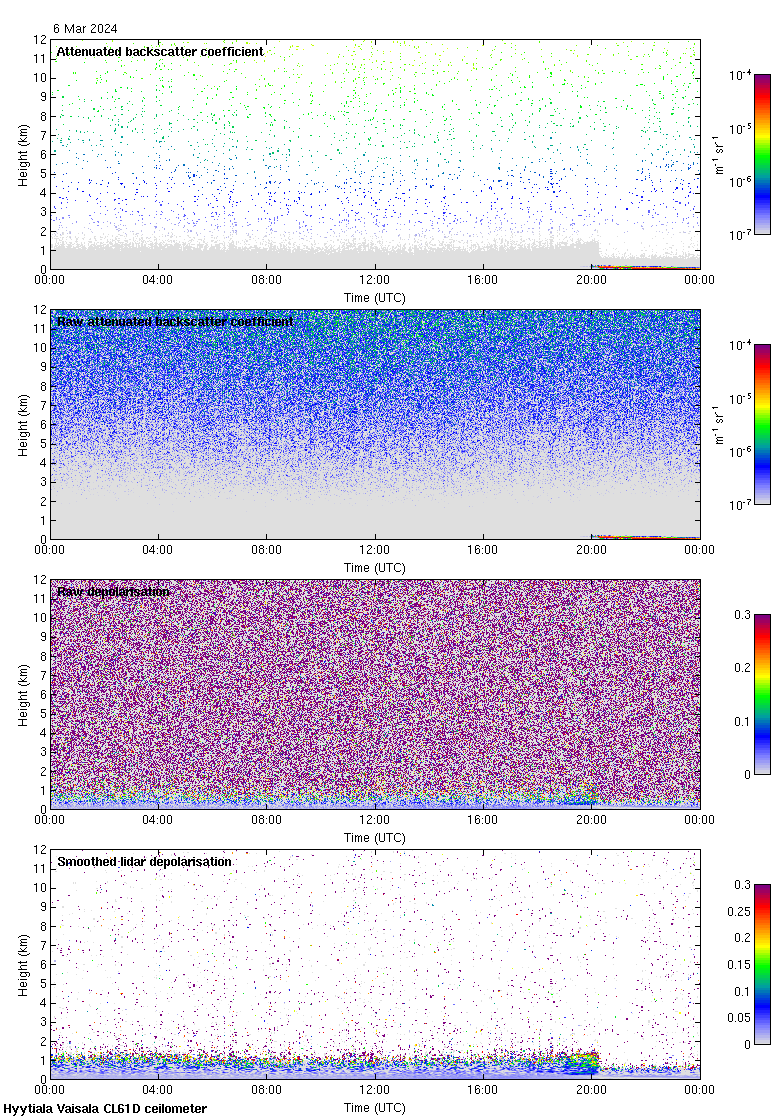Pick the colorbar next to Raw attenuated backscatter plot
The width and height of the screenshot is (780, 1120).
(761, 424)
